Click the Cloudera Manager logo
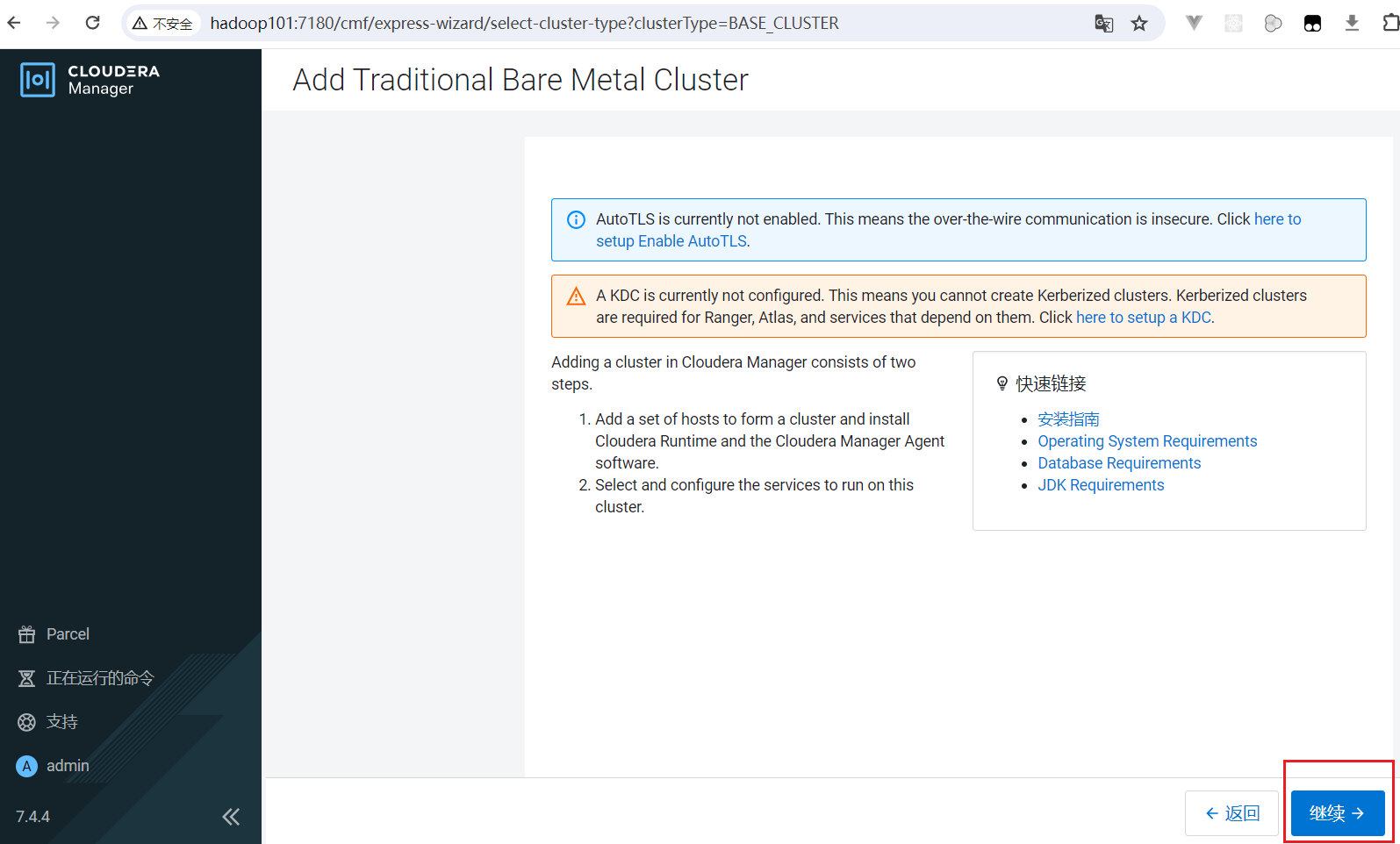1400x844 pixels. [90, 80]
